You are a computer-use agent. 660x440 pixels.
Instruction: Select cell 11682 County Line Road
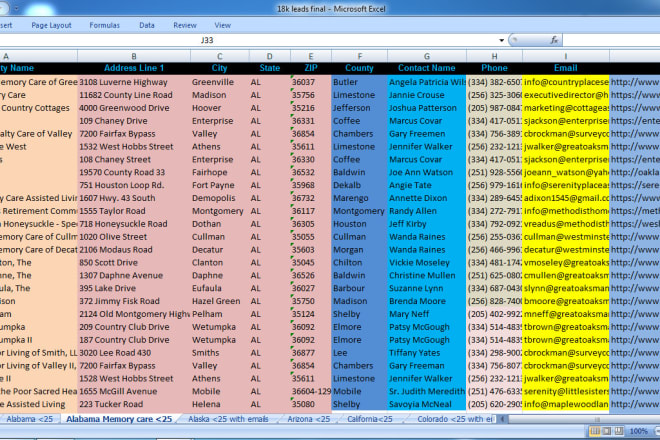click(x=134, y=95)
